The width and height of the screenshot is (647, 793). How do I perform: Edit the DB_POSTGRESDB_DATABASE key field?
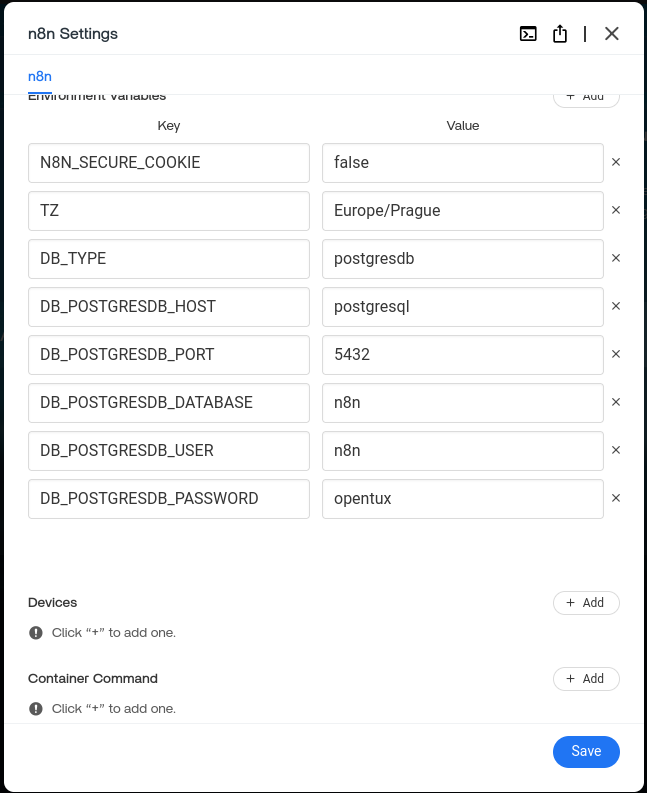(x=169, y=403)
